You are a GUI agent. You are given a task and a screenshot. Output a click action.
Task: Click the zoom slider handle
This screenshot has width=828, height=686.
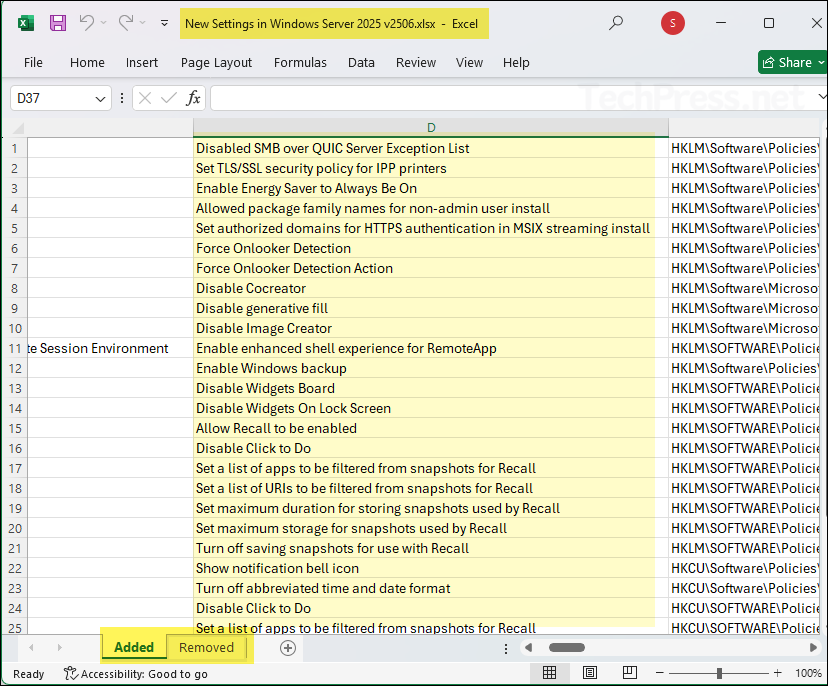point(719,673)
